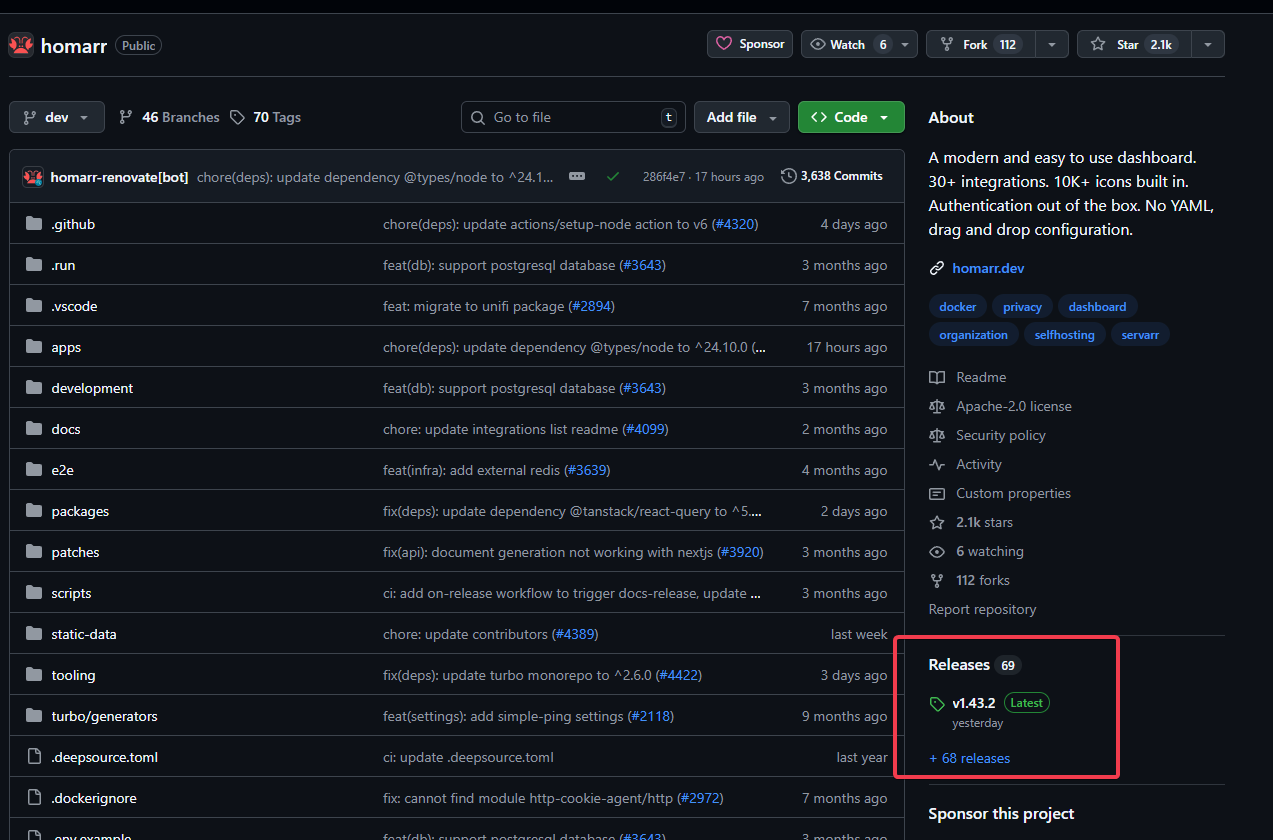The image size is (1273, 840).
Task: Open the Custom properties link
Action: [x=1000, y=493]
